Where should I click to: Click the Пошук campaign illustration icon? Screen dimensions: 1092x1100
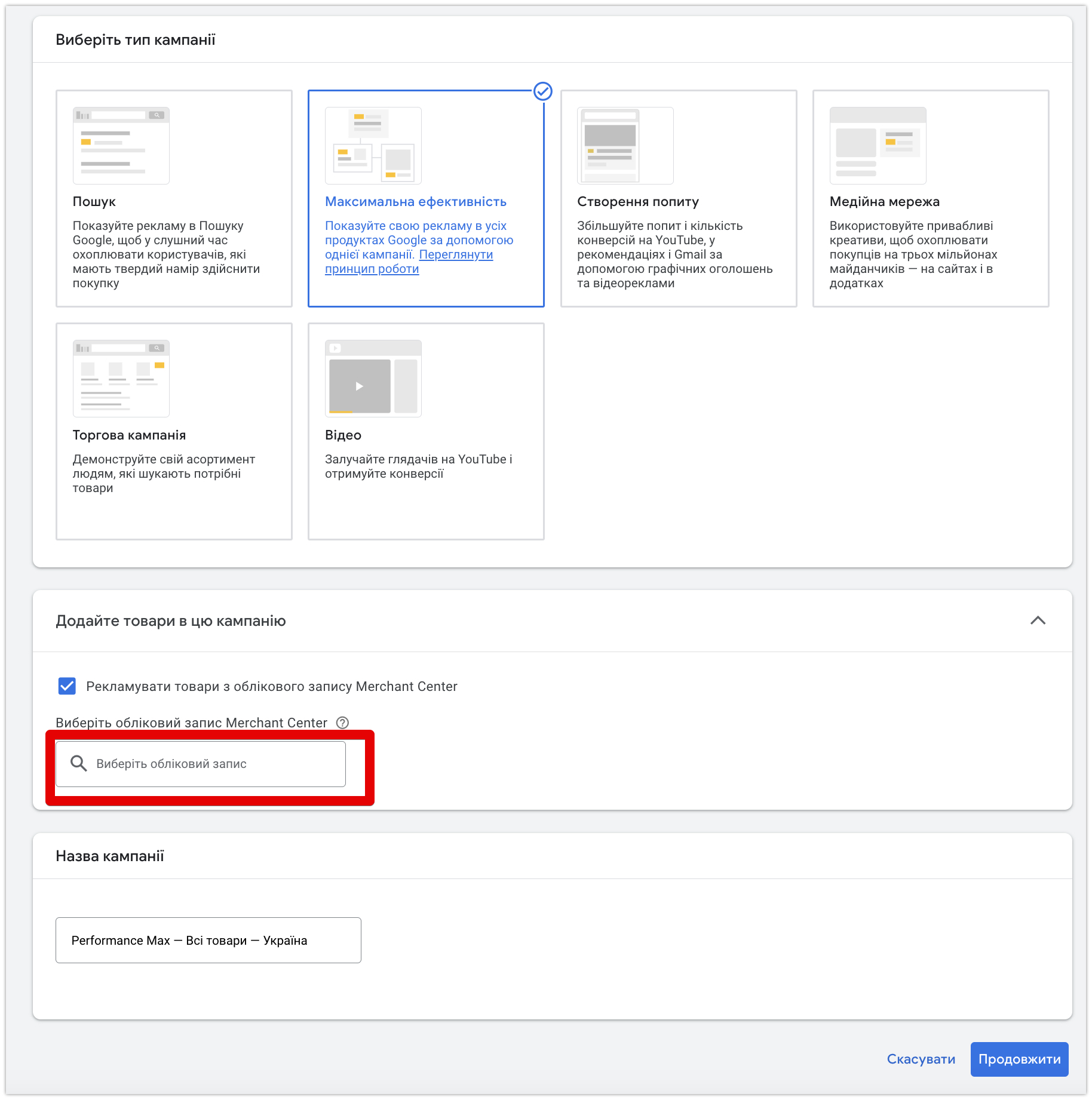coord(121,146)
